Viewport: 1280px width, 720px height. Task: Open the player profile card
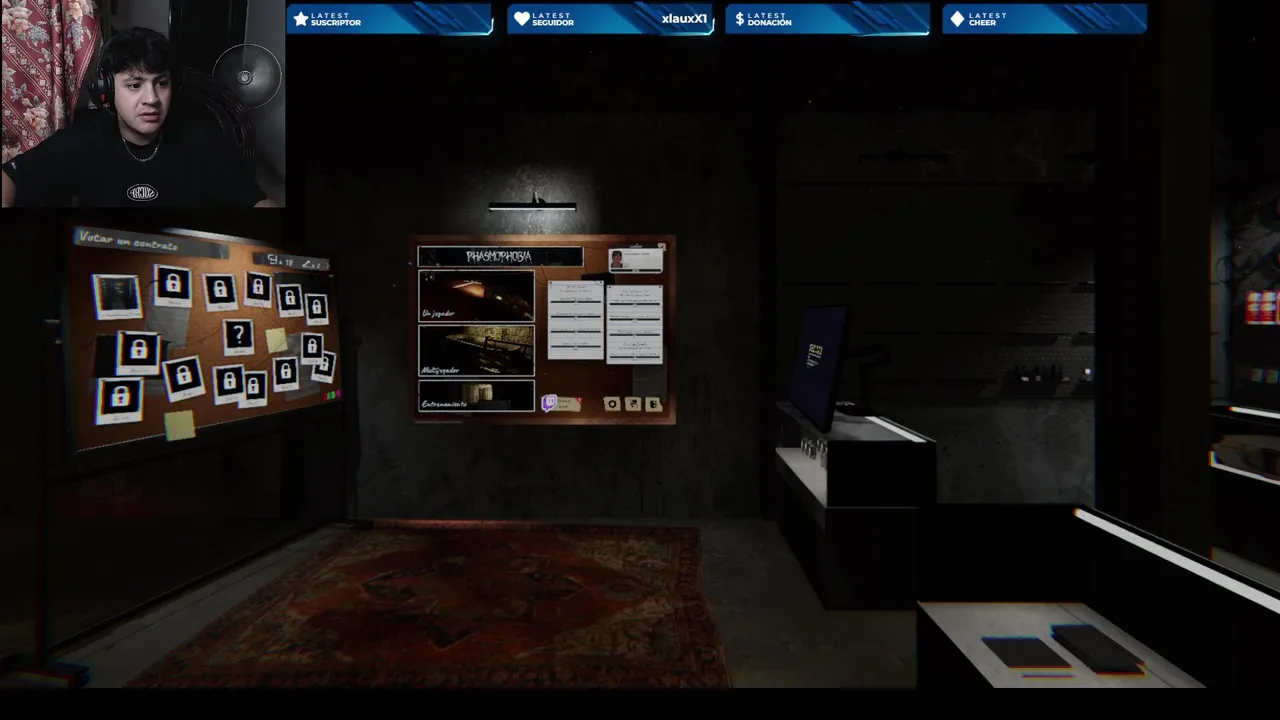(x=636, y=259)
